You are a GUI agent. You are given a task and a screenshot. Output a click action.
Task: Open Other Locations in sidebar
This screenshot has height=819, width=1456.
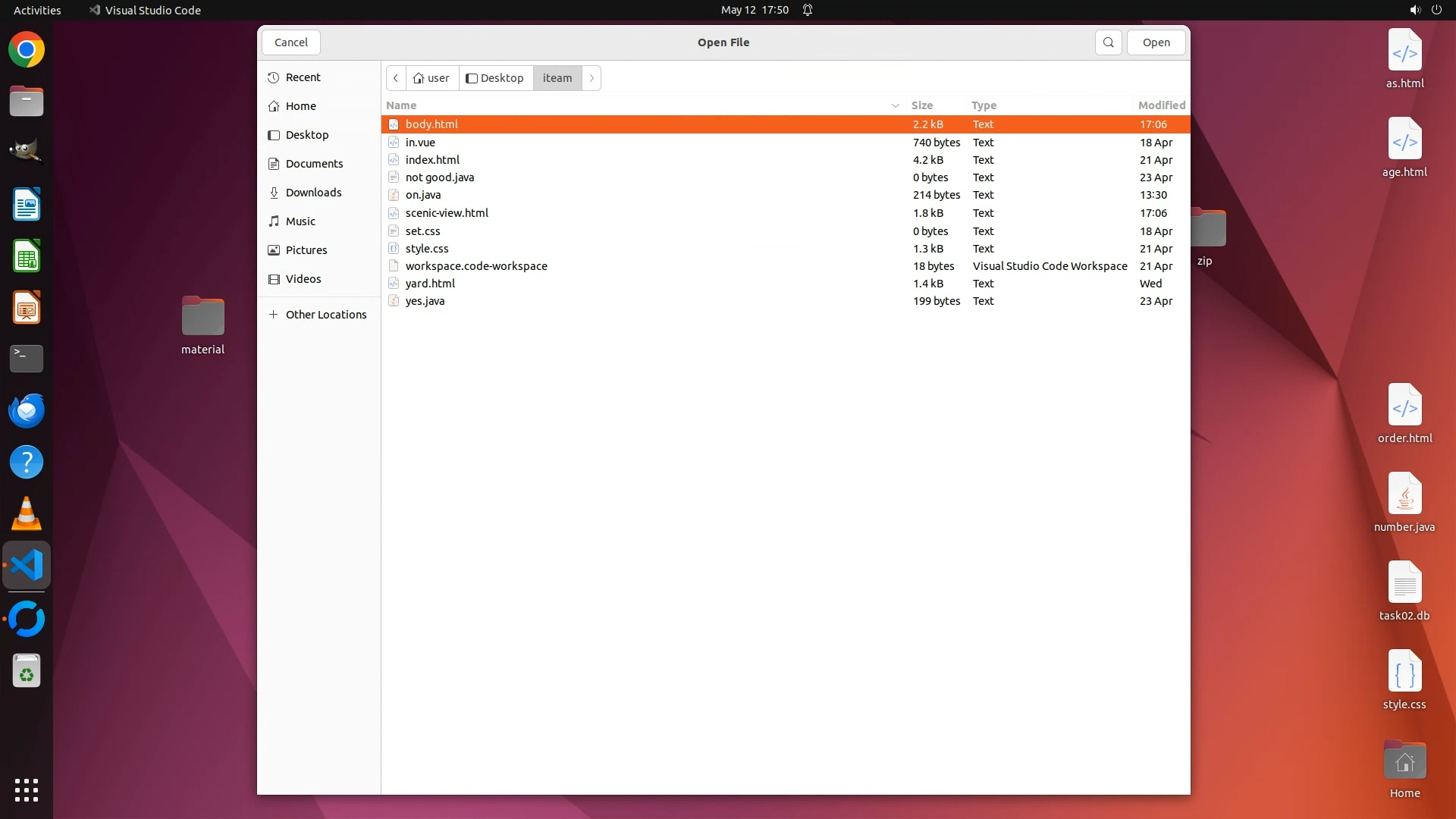pyautogui.click(x=325, y=315)
